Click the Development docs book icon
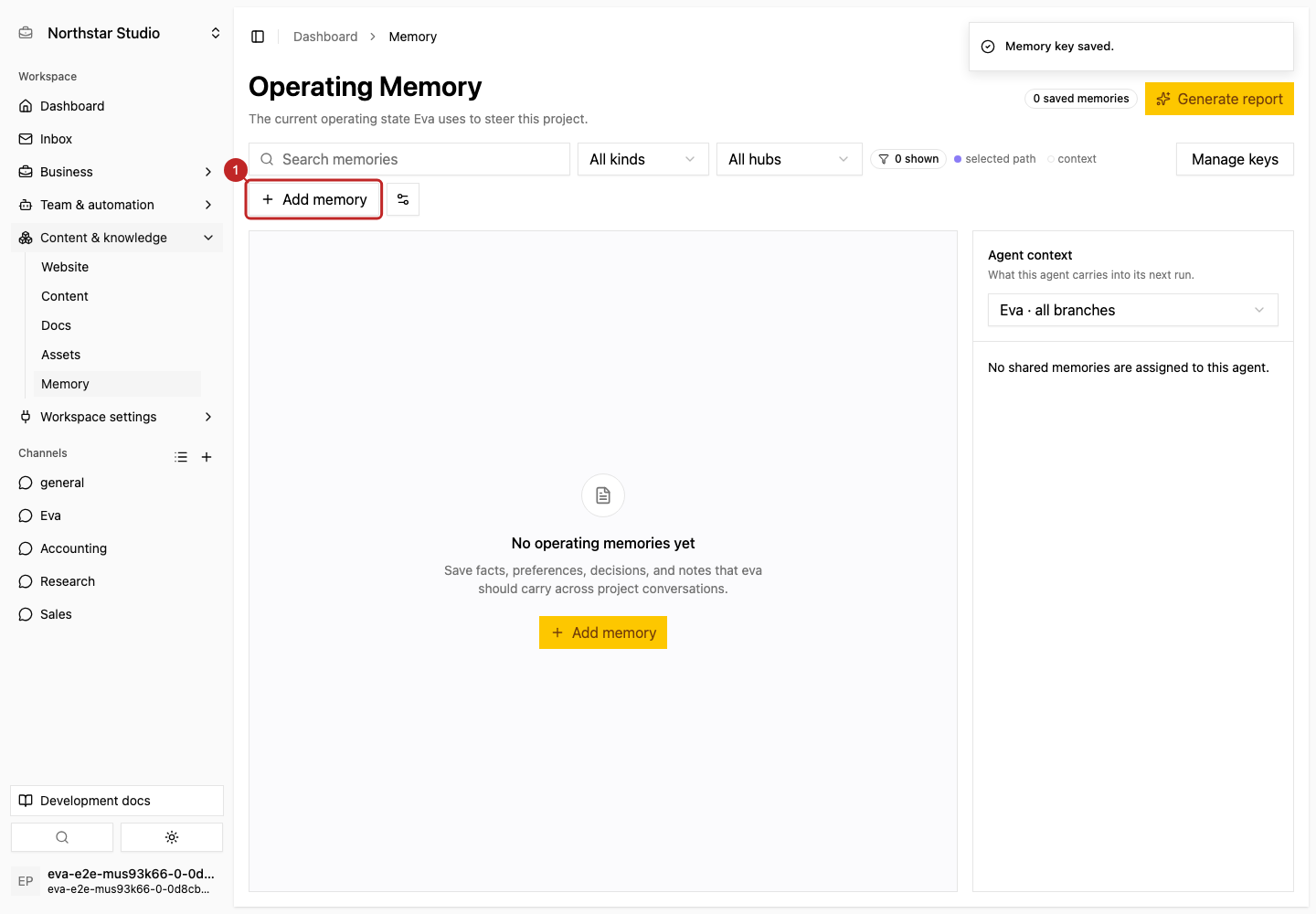The height and width of the screenshot is (914, 1316). pos(26,801)
